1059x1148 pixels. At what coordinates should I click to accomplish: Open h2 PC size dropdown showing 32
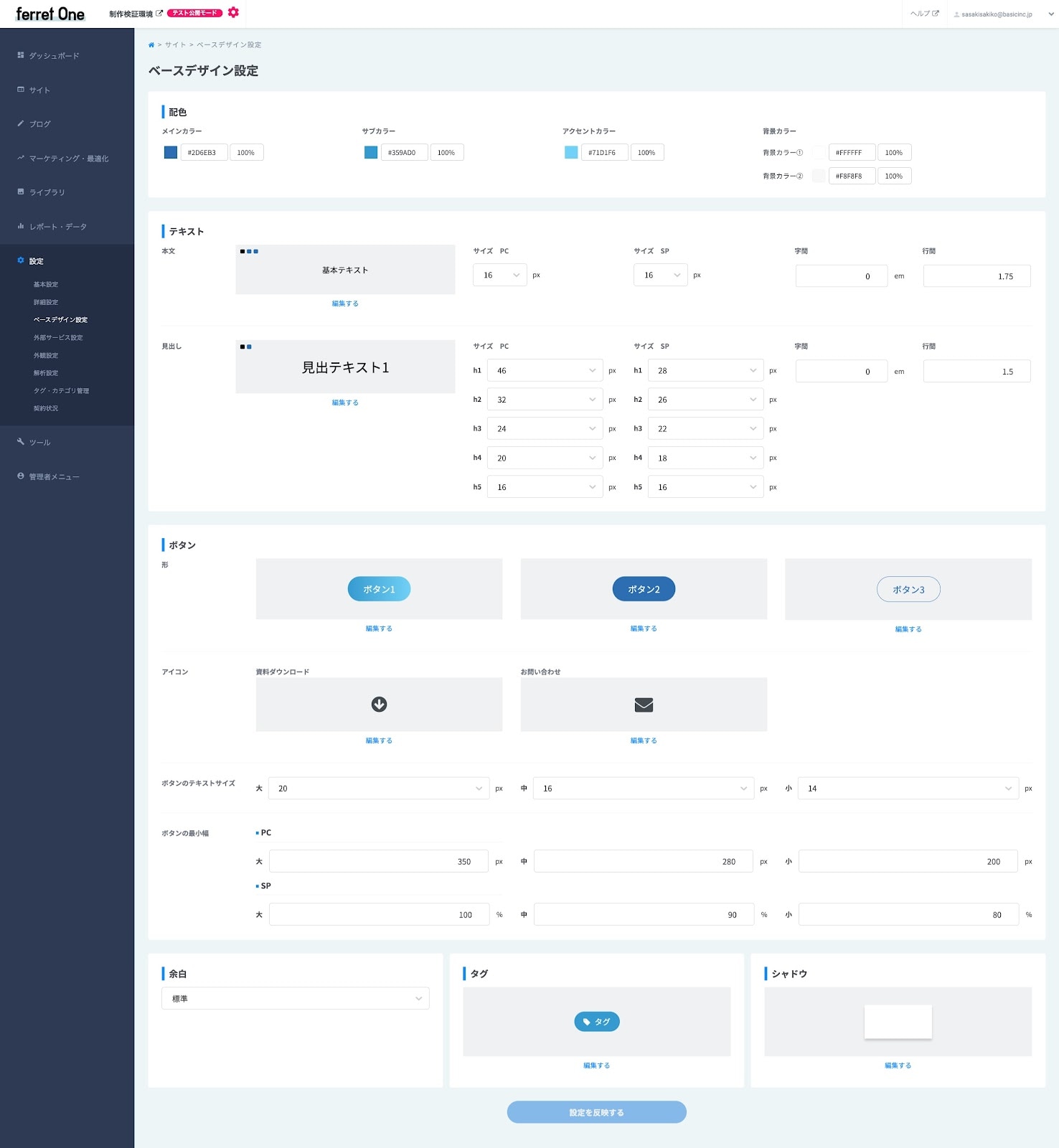point(545,400)
